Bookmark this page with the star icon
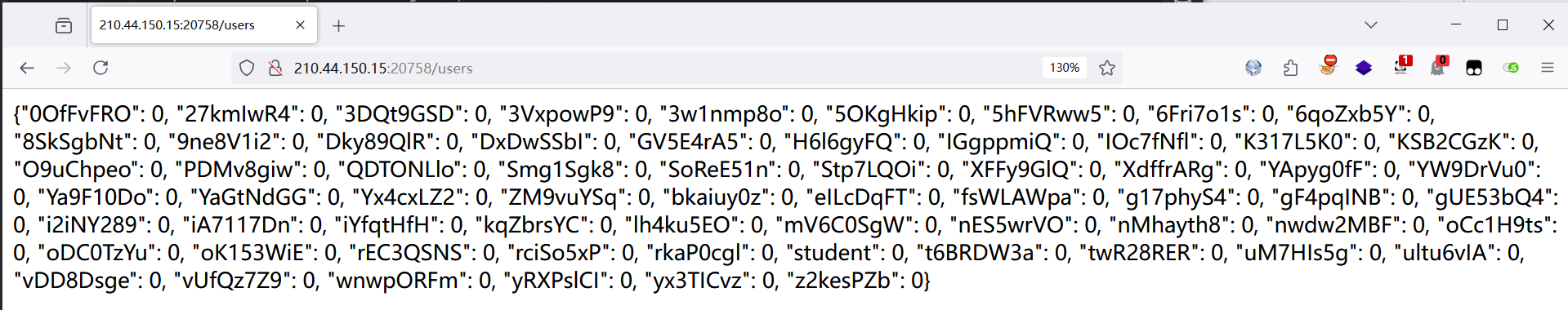Image resolution: width=1568 pixels, height=310 pixels. point(1107,68)
